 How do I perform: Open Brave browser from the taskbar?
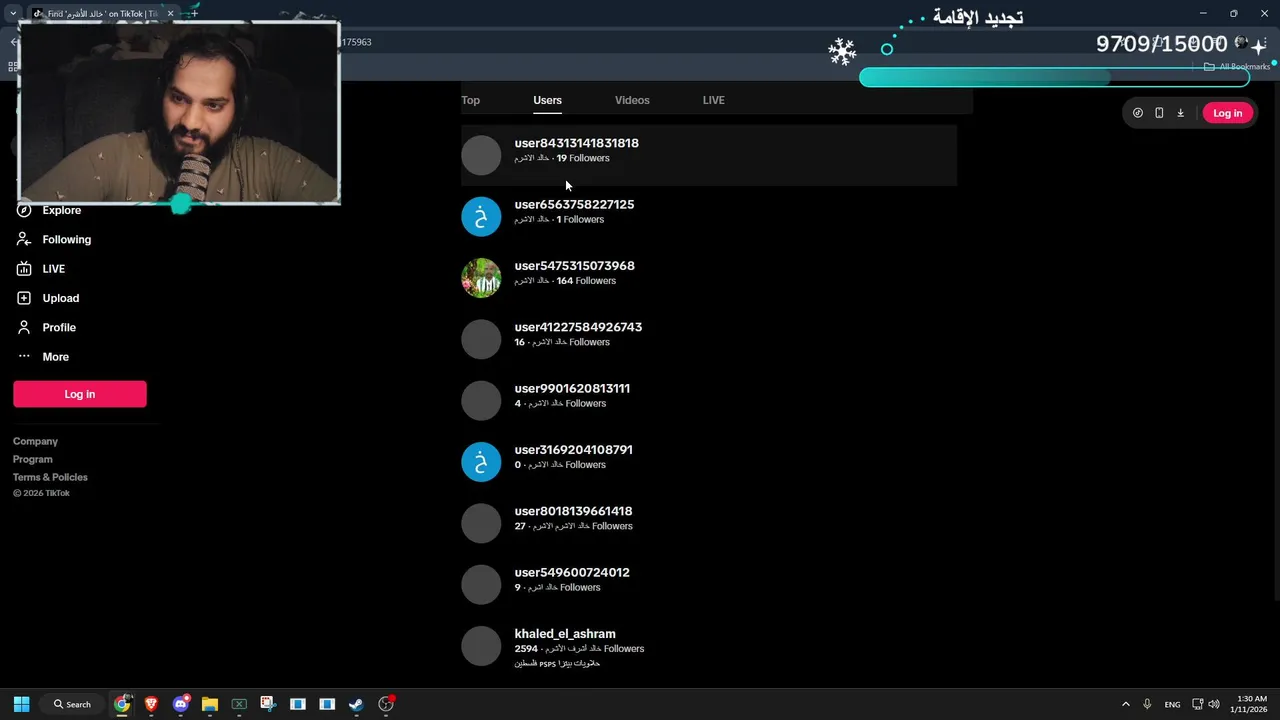(x=151, y=704)
